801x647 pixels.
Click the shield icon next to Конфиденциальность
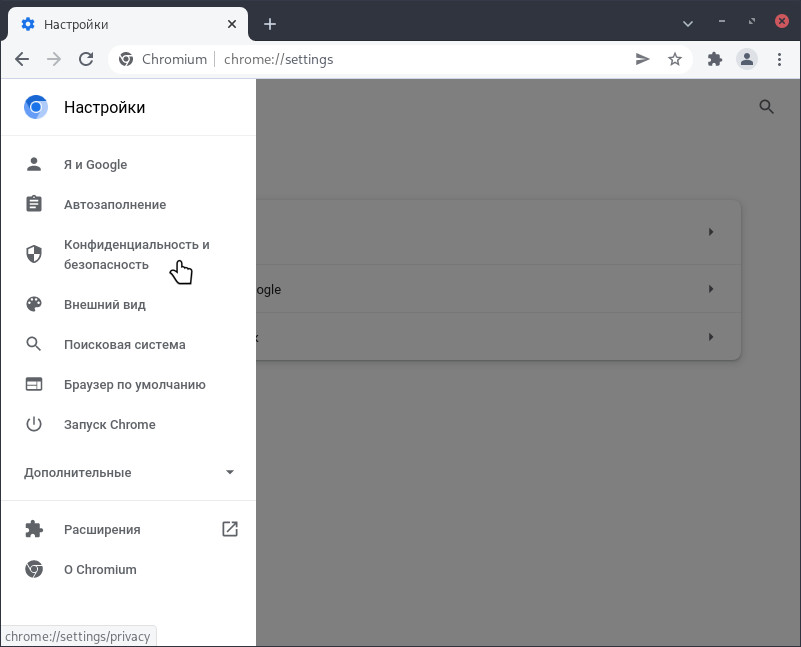click(34, 254)
